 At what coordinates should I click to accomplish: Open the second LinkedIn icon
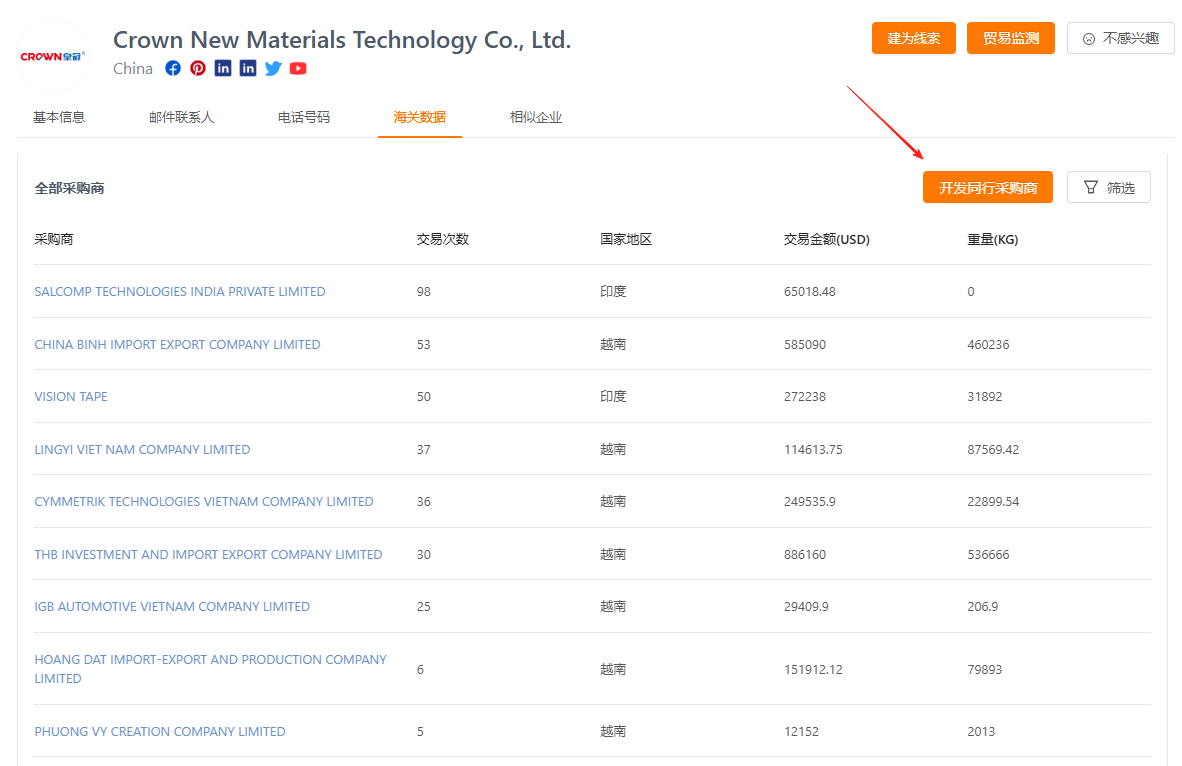tap(248, 69)
